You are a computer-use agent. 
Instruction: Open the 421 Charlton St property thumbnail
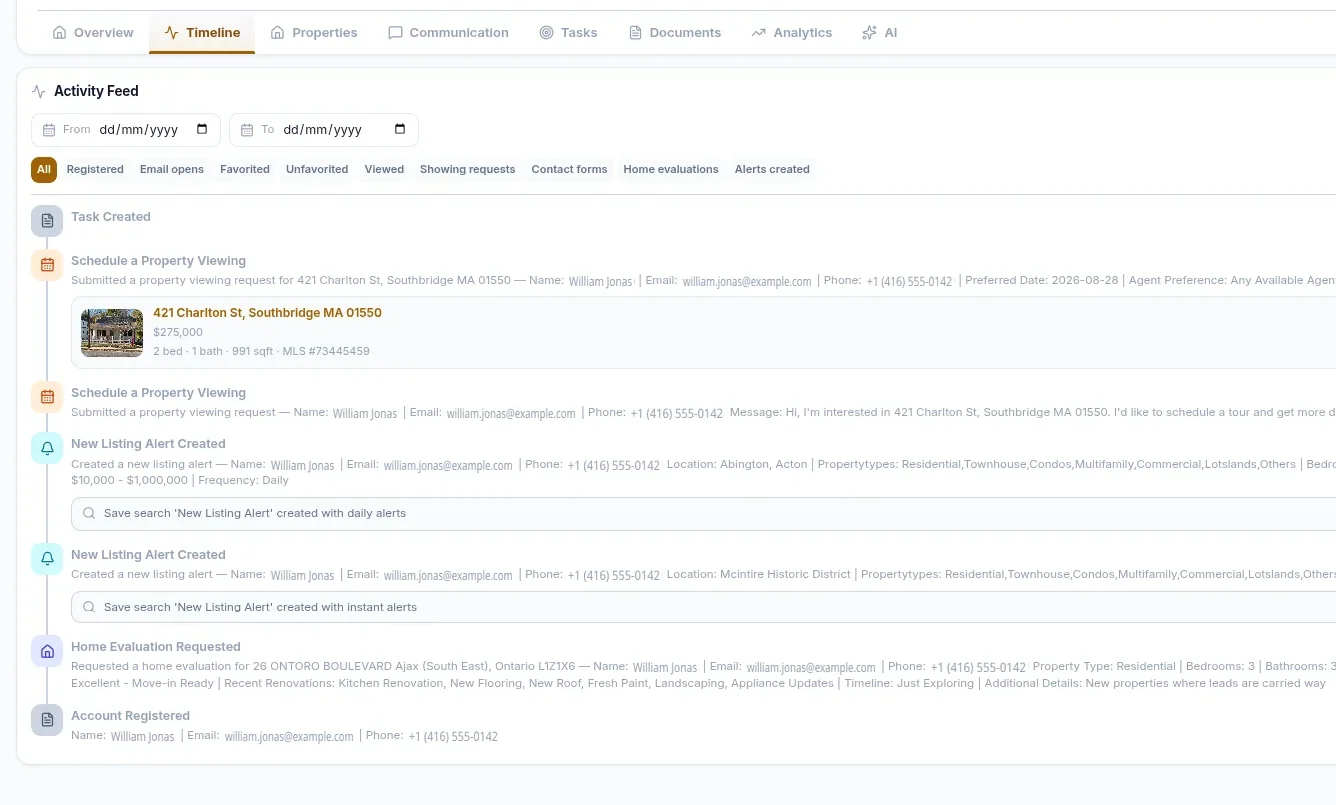tap(112, 333)
